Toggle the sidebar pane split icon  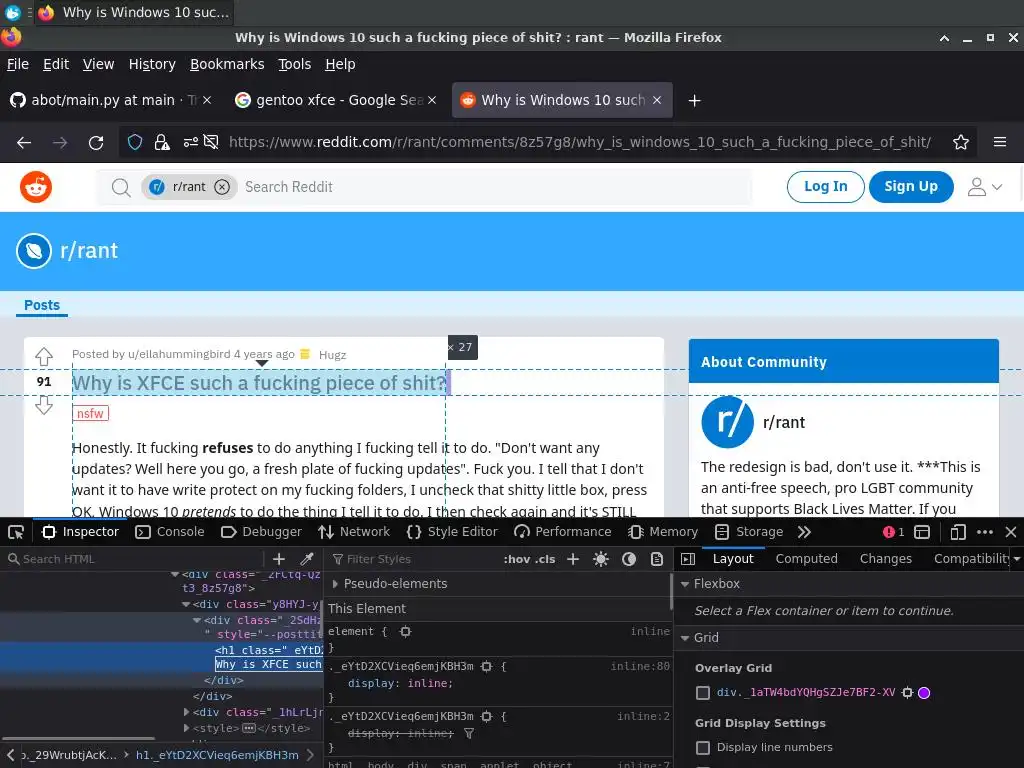click(x=688, y=559)
